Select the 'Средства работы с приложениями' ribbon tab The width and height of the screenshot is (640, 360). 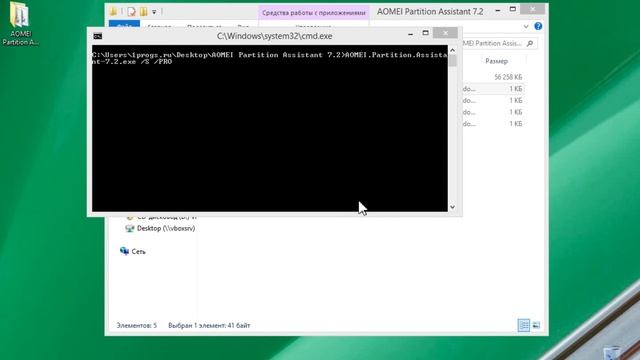pyautogui.click(x=313, y=13)
